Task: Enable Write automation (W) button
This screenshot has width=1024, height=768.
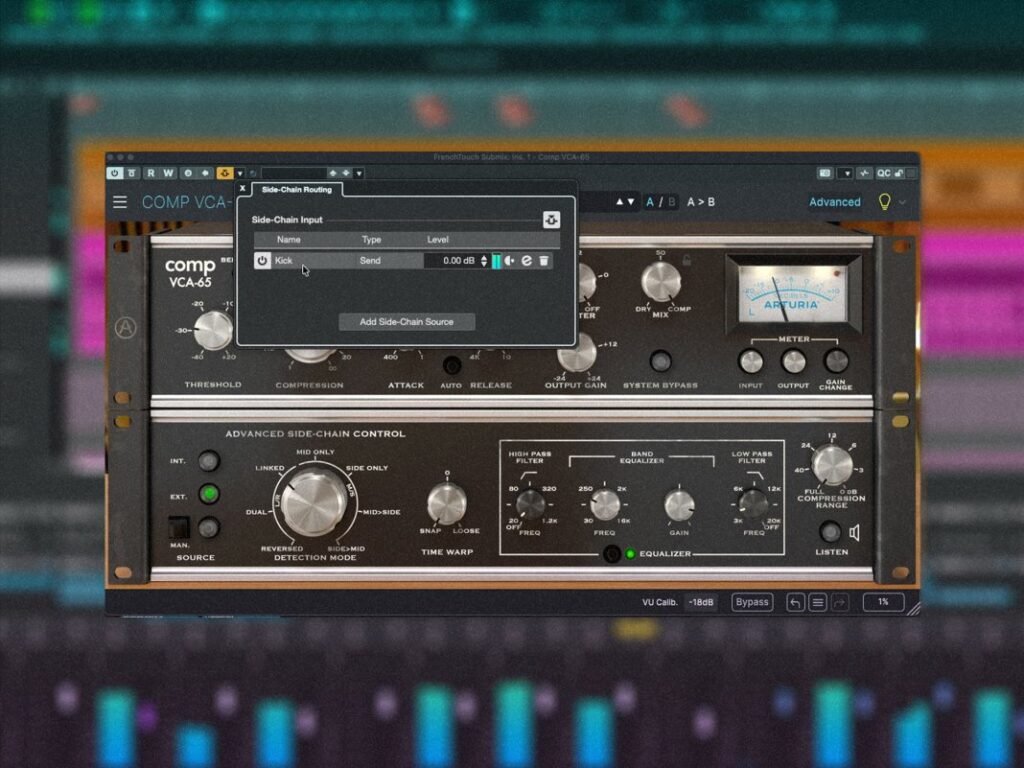Action: [168, 173]
